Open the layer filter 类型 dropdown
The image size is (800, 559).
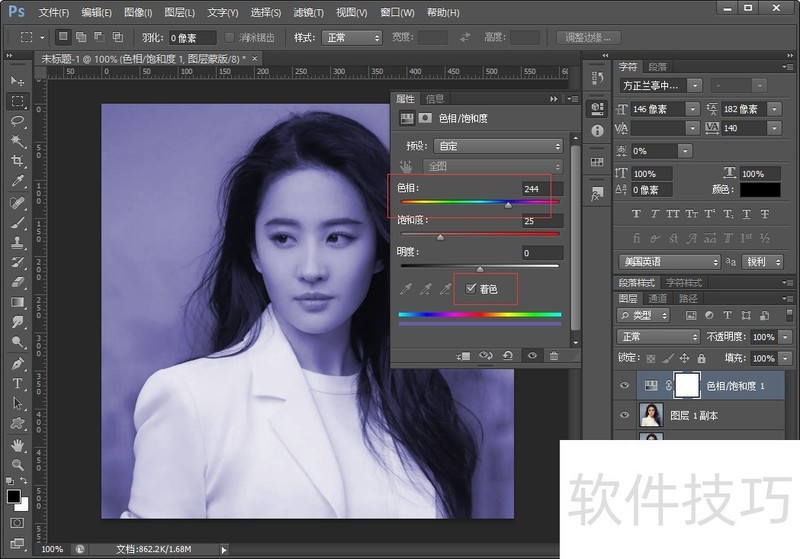click(x=643, y=316)
